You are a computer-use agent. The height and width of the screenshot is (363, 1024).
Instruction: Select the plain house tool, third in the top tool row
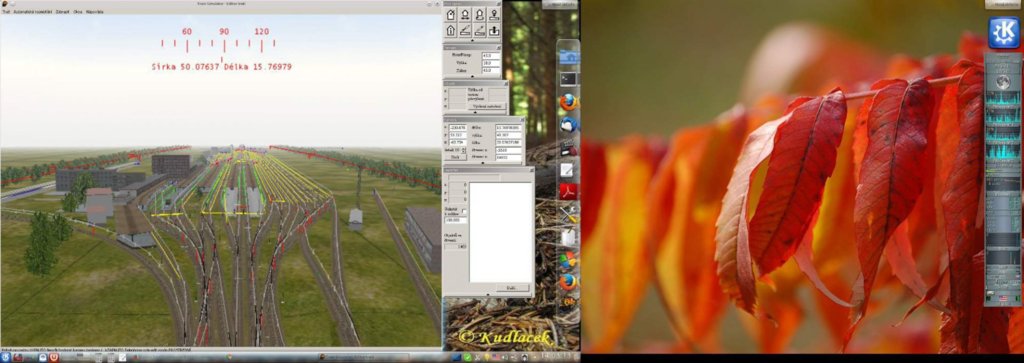(479, 15)
